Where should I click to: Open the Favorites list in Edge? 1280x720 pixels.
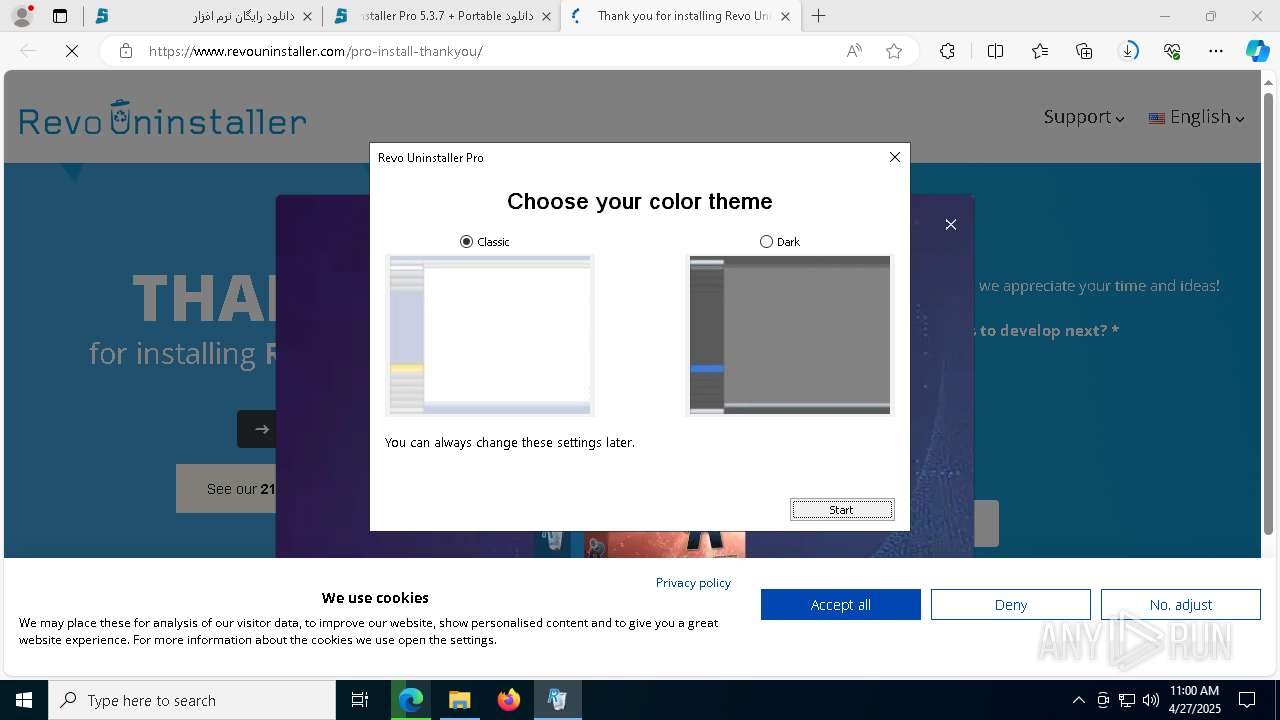(1040, 51)
